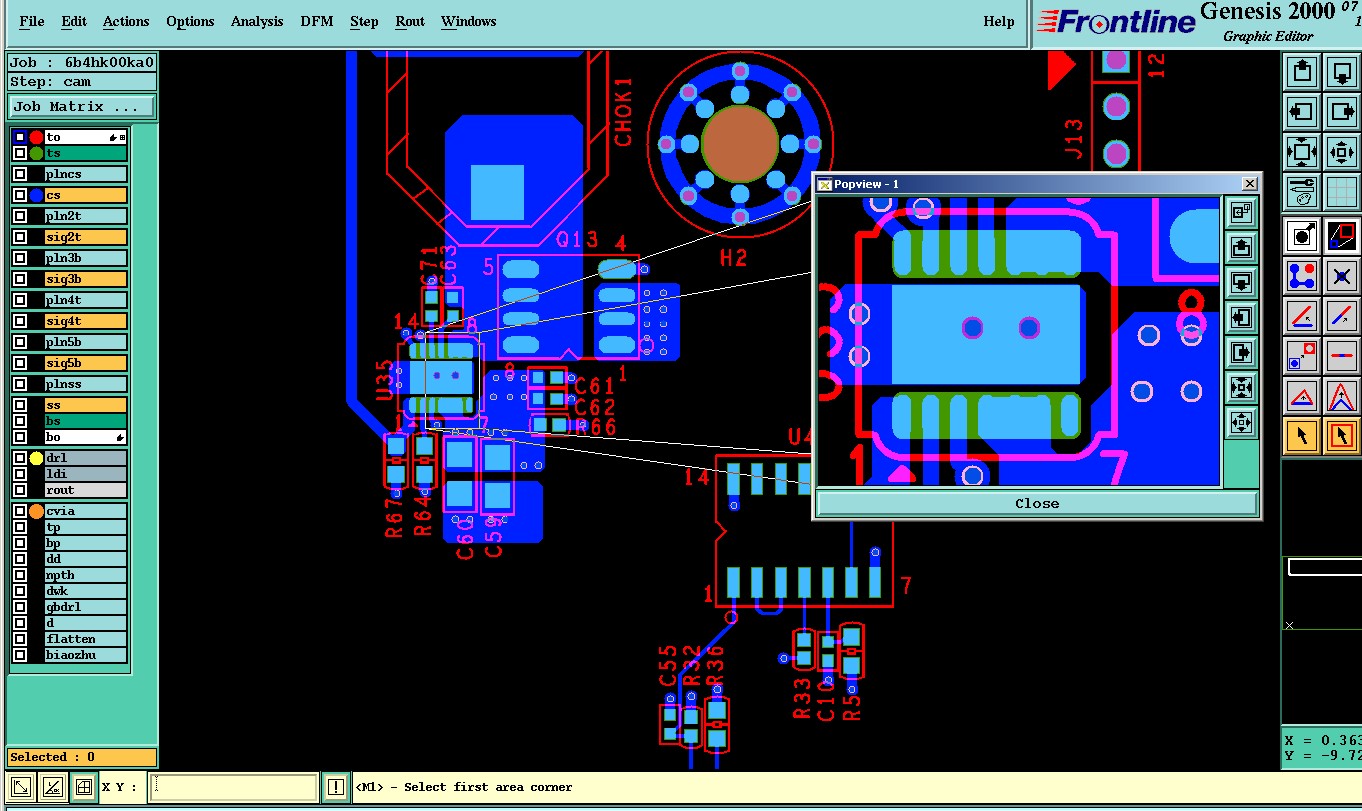
Task: Open the Analysis menu
Action: [x=257, y=21]
